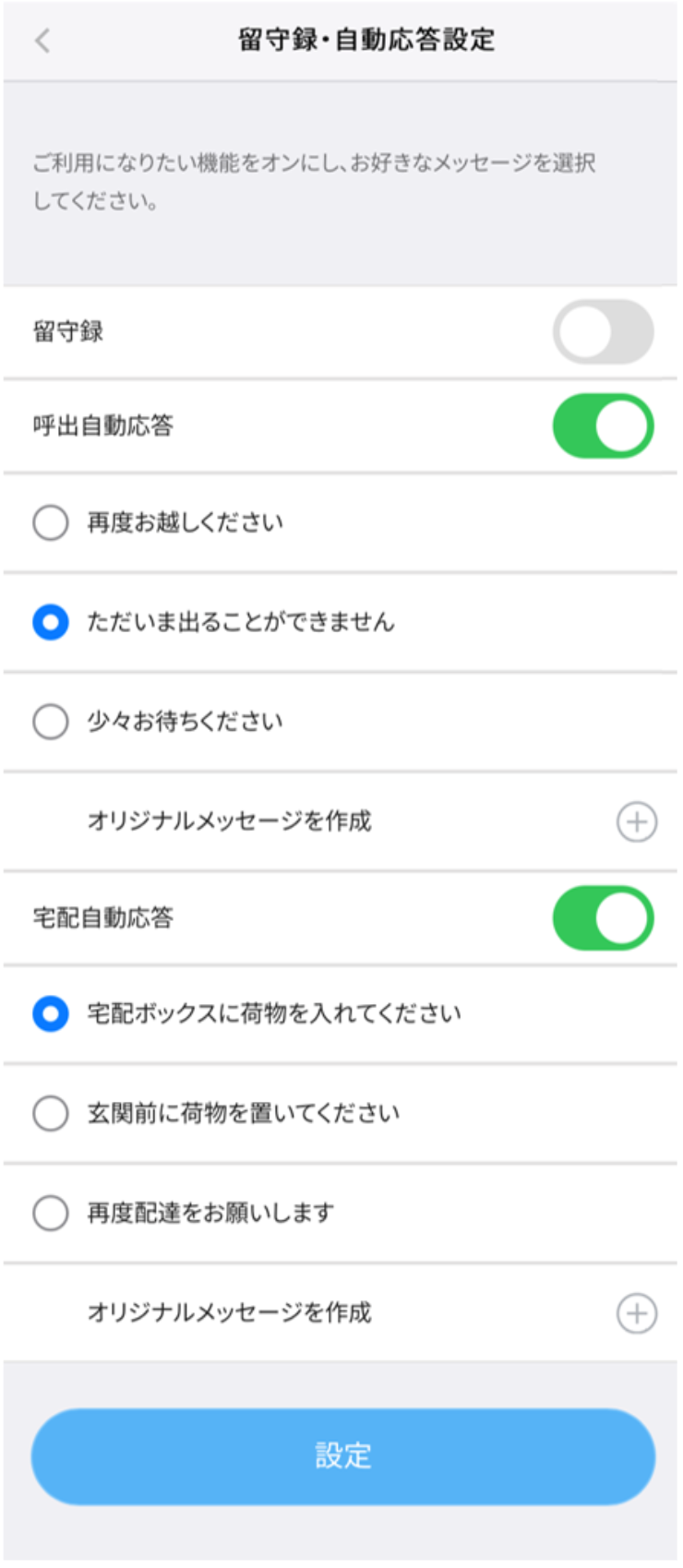Screen dimensions: 683x1568
Task: Click the plus icon below 少々お待ちください
Action: click(x=637, y=821)
